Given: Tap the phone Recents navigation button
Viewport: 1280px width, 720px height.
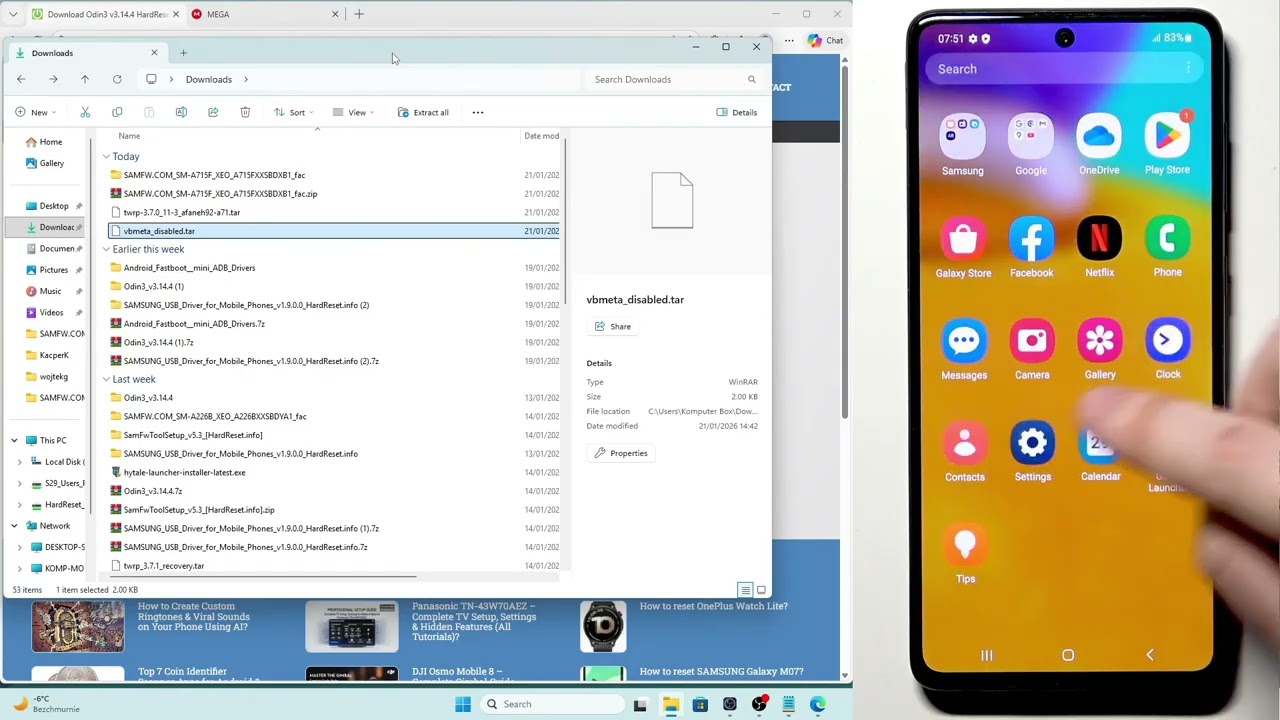Looking at the screenshot, I should [986, 655].
